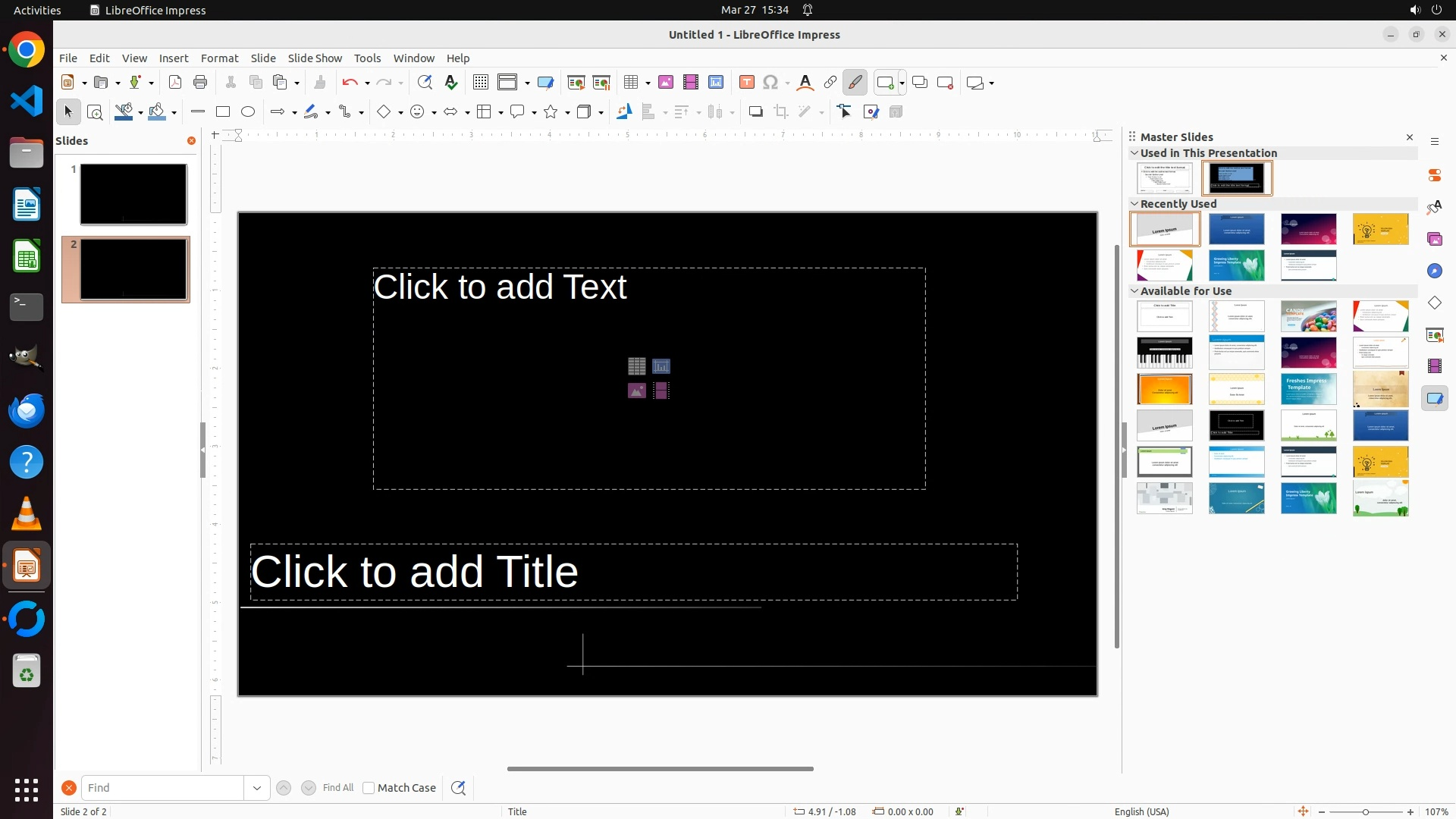Open the Slide Show menu
The image size is (1456, 819).
(315, 58)
